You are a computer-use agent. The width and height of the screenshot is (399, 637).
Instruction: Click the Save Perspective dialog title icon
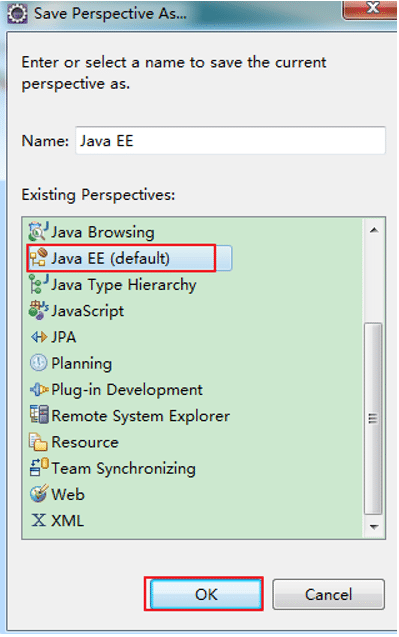(x=17, y=13)
